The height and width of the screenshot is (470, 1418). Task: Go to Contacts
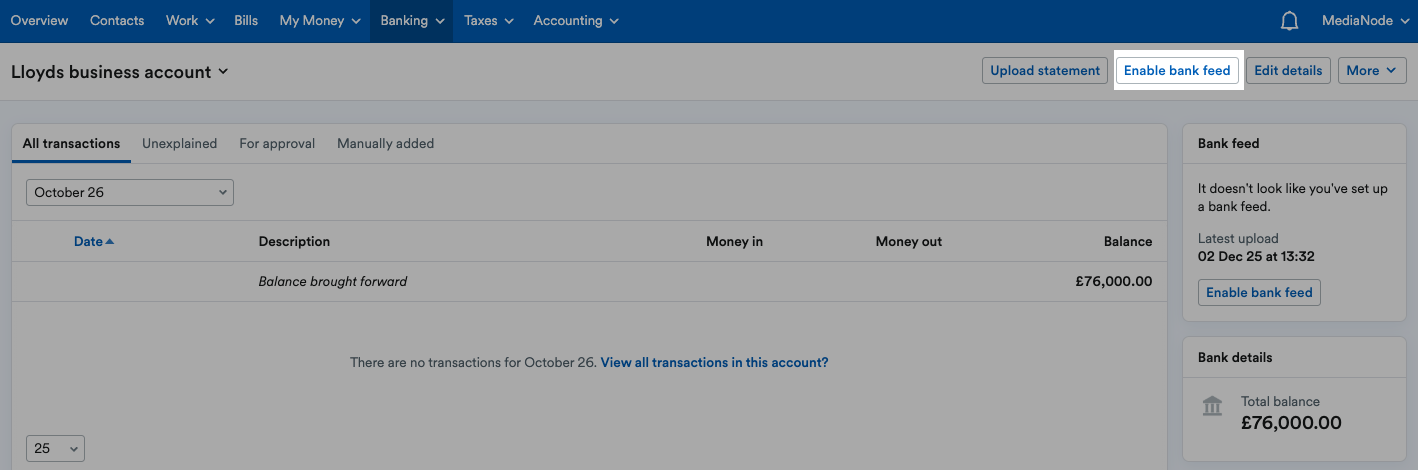pos(117,21)
